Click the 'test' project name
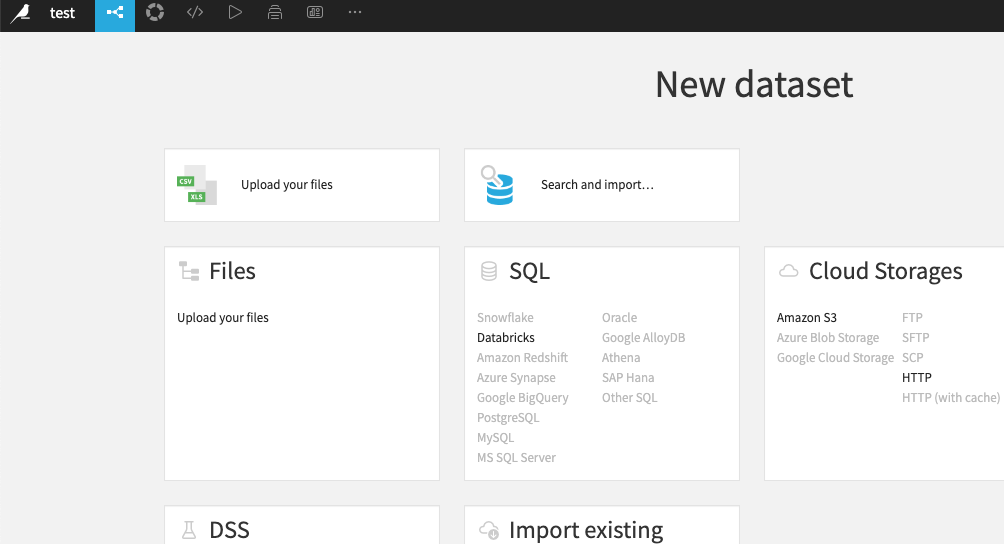Viewport: 1004px width, 544px height. (x=62, y=14)
